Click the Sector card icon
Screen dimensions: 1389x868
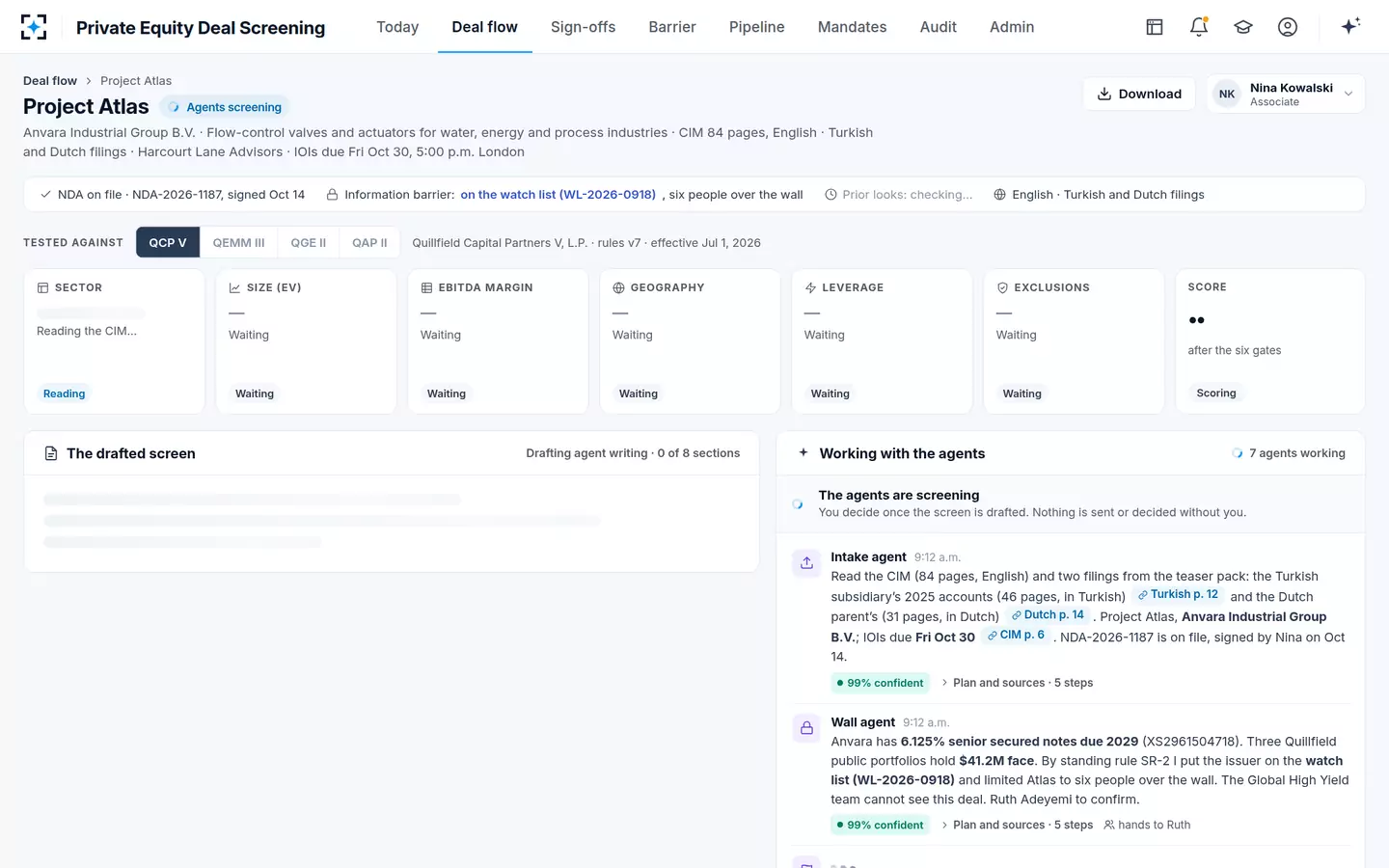(x=42, y=287)
